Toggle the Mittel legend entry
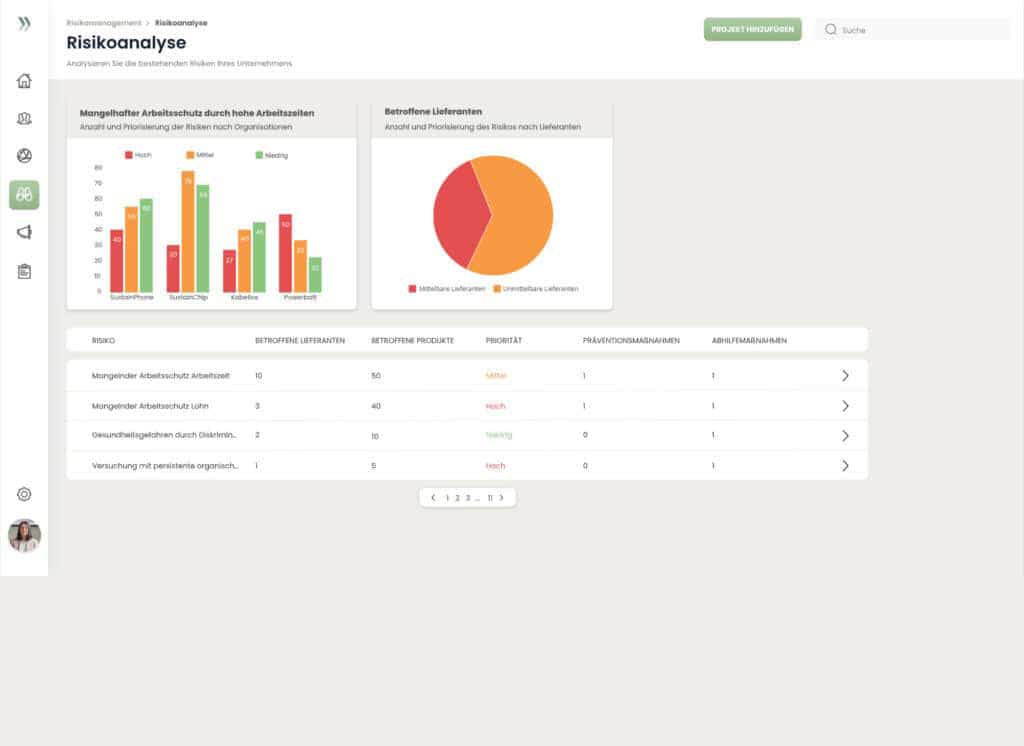Viewport: 1024px width, 746px height. point(200,155)
